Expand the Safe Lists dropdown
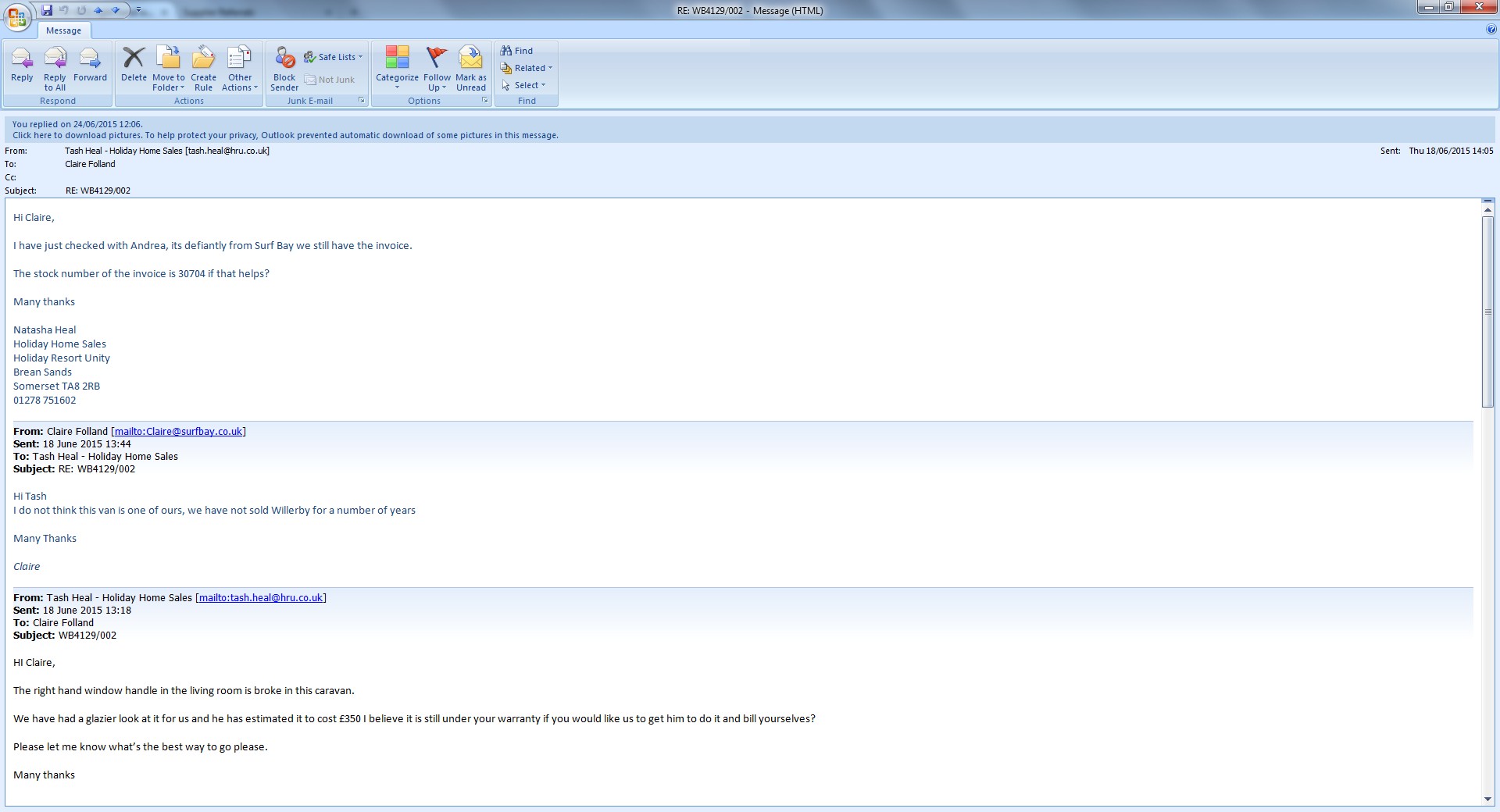1500x812 pixels. click(334, 57)
